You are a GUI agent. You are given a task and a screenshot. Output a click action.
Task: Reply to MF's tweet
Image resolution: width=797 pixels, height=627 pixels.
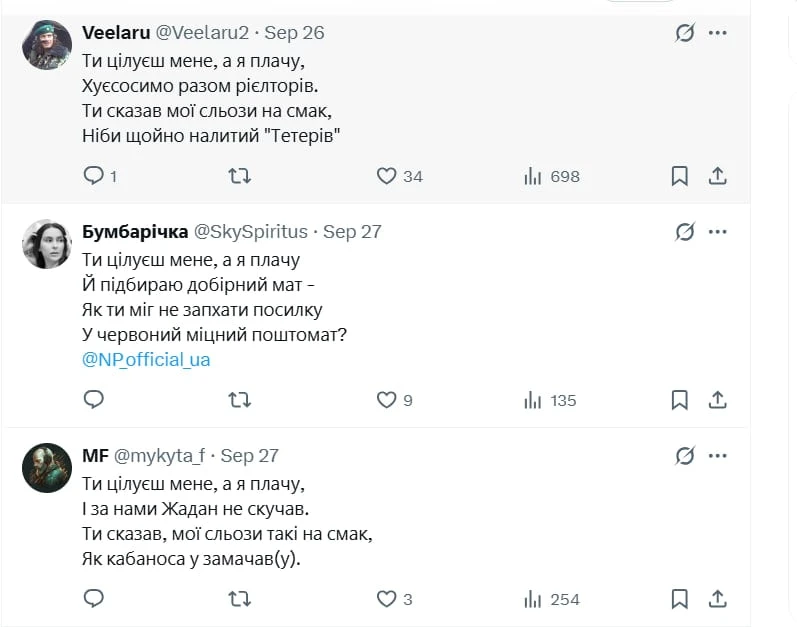click(93, 599)
